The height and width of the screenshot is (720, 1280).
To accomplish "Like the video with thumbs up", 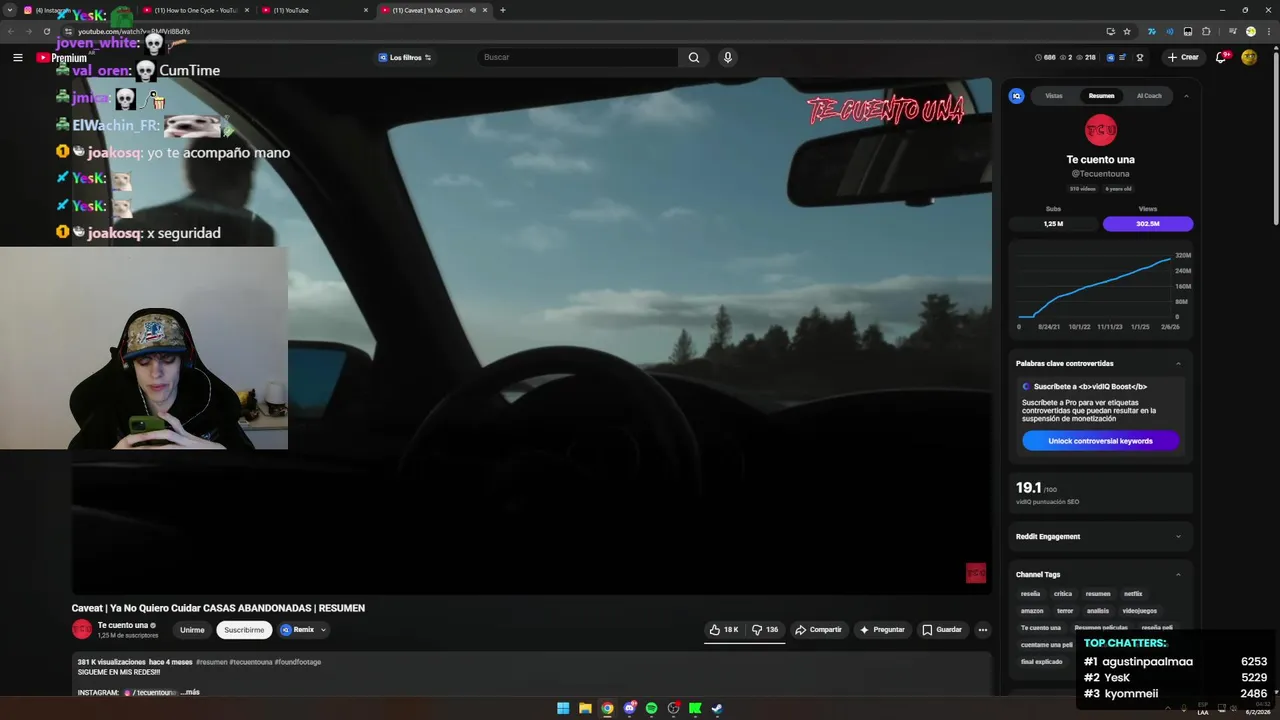I will click(724, 630).
